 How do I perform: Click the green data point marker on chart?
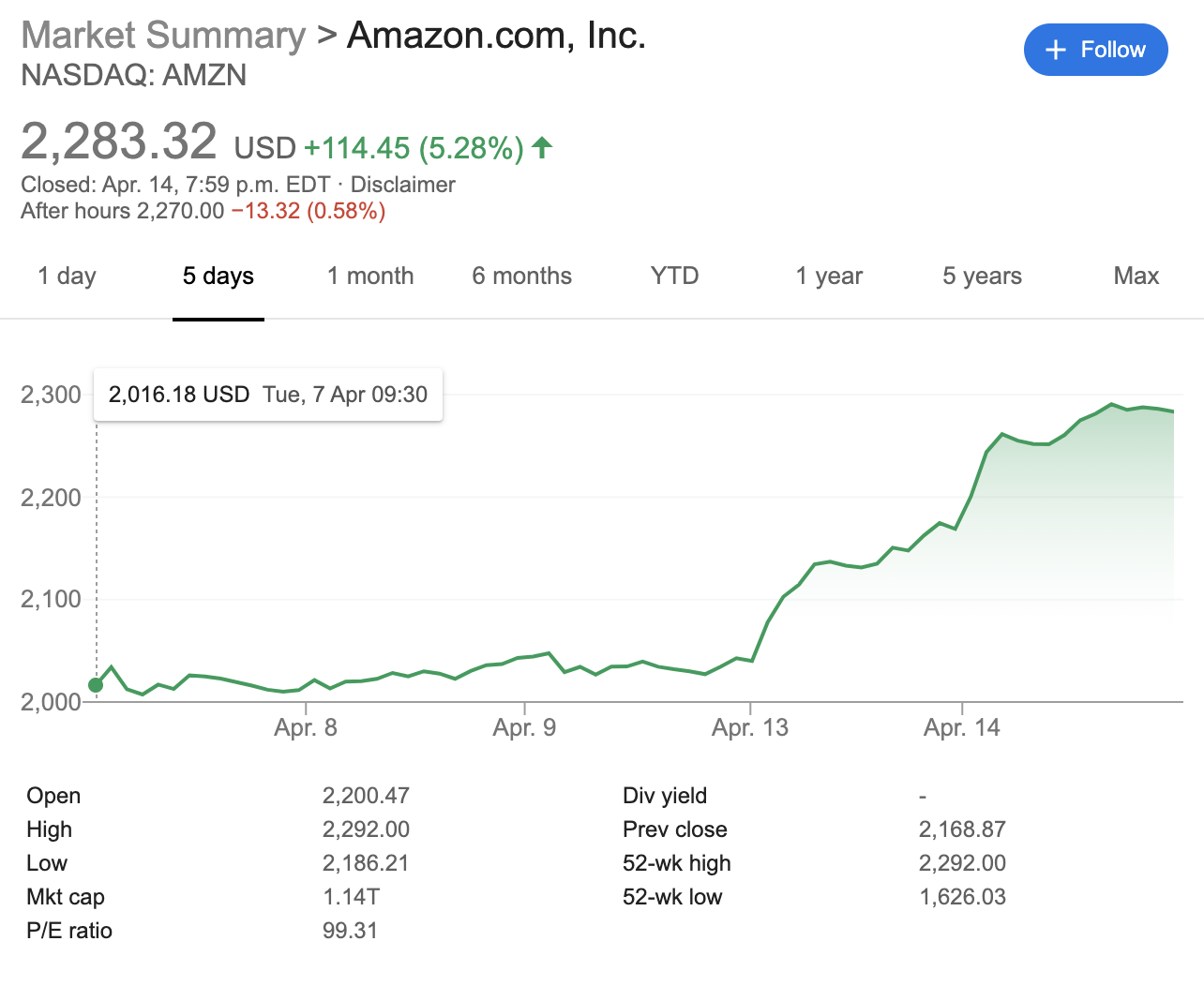(x=96, y=685)
